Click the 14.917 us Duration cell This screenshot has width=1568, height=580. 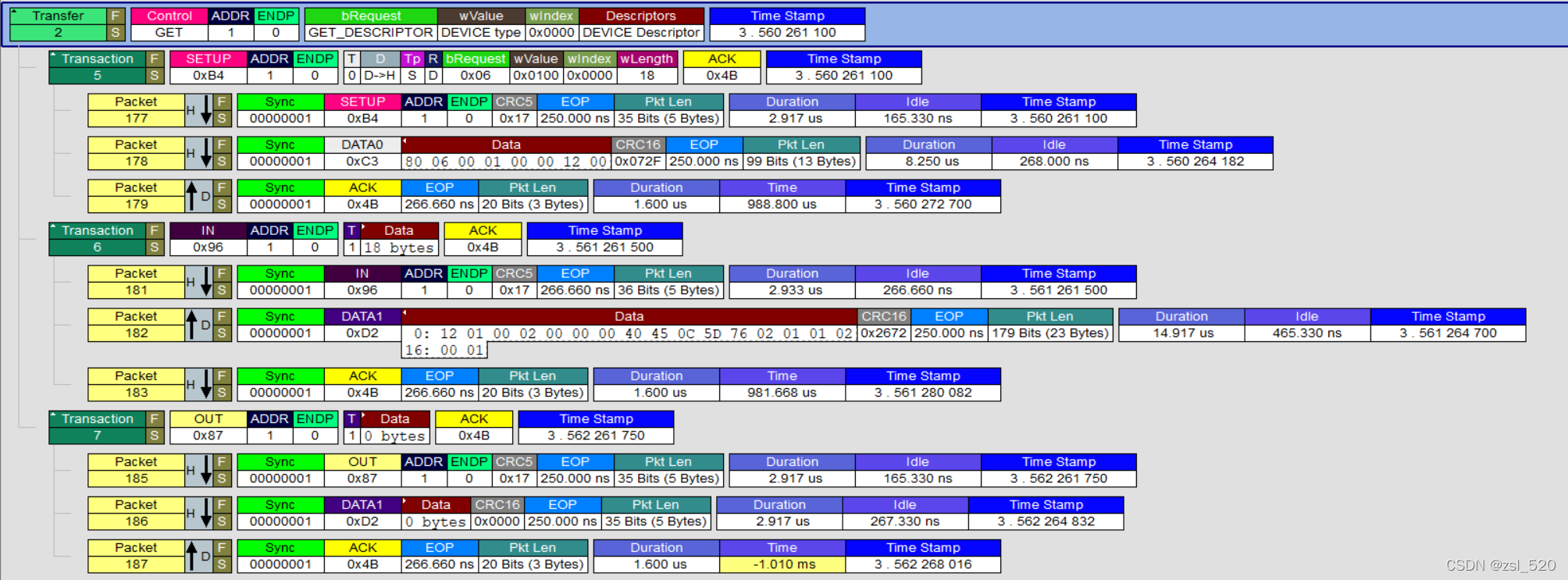(x=1182, y=333)
